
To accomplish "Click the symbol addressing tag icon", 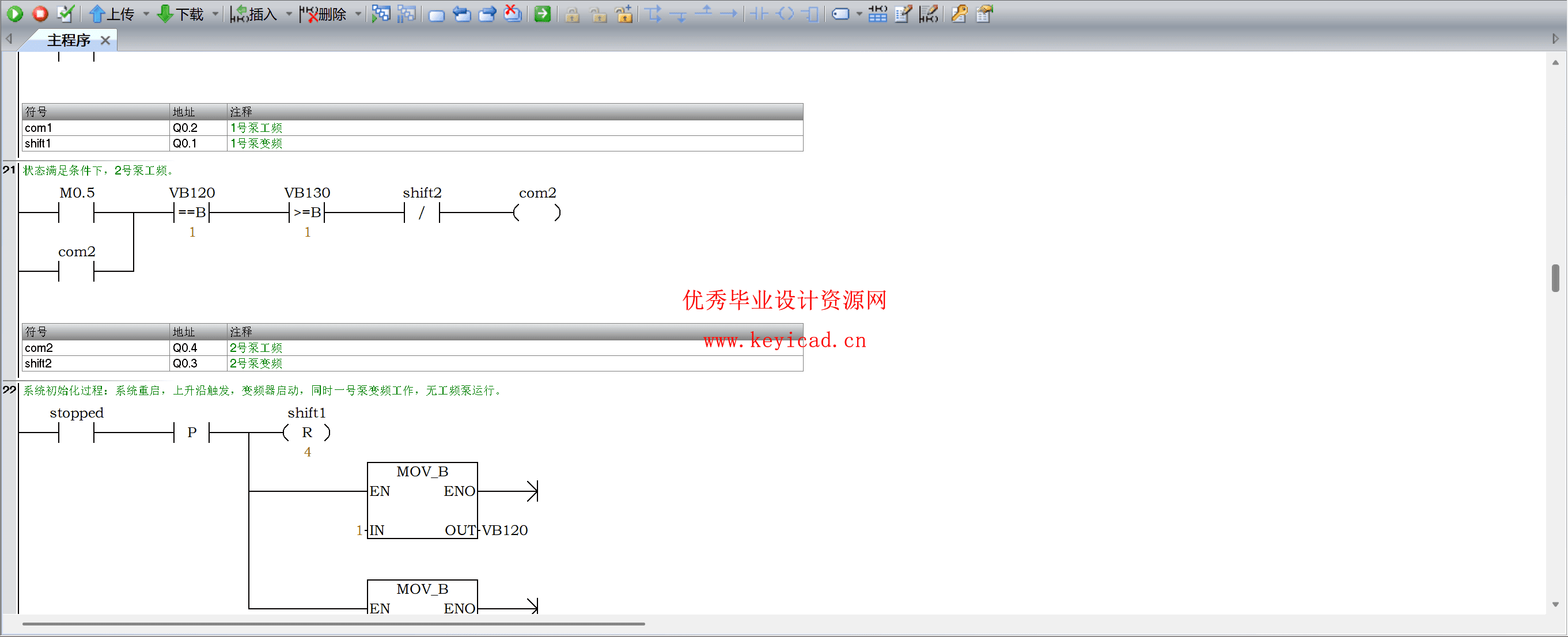I will click(840, 13).
